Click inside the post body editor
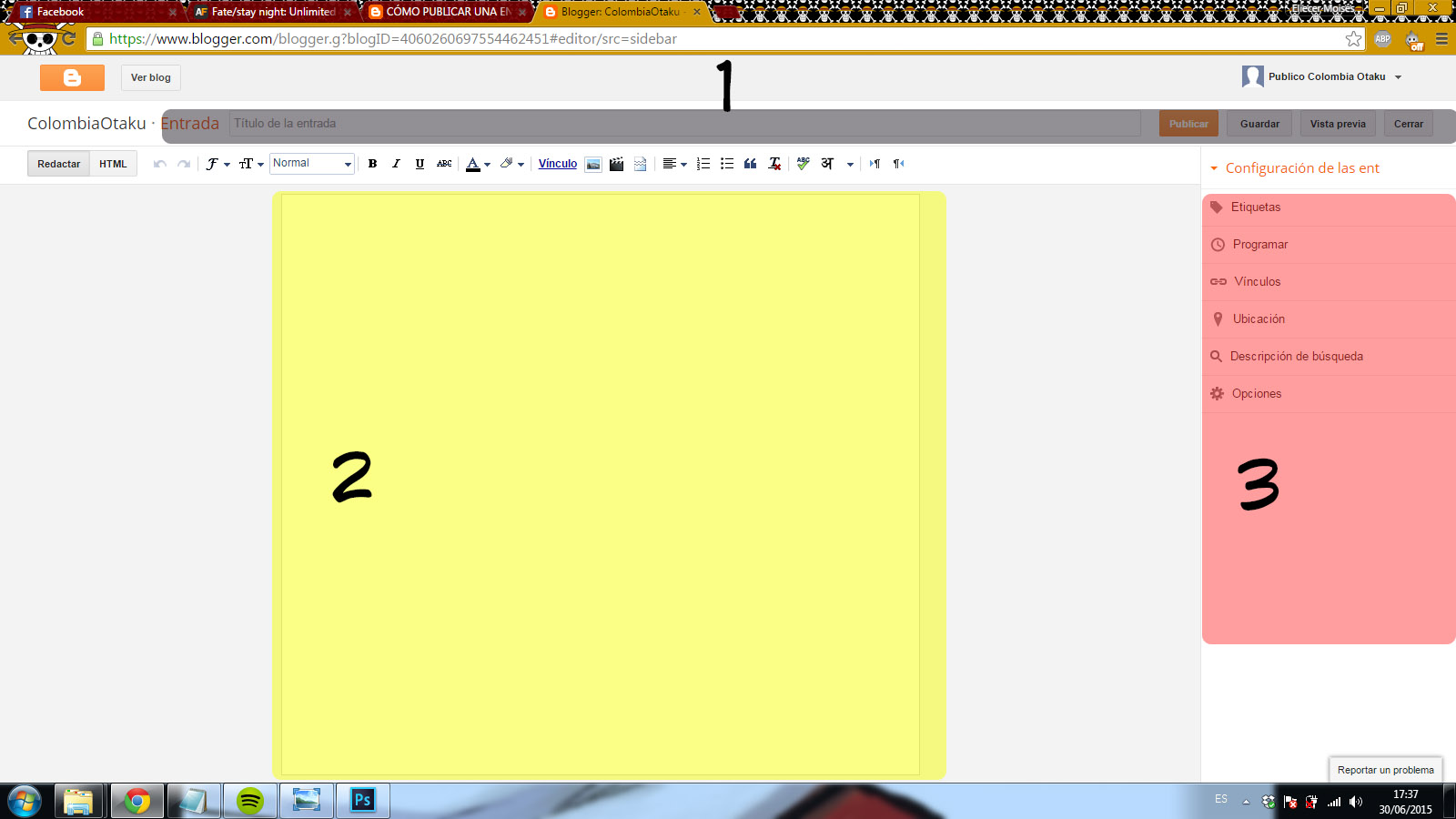 601,484
